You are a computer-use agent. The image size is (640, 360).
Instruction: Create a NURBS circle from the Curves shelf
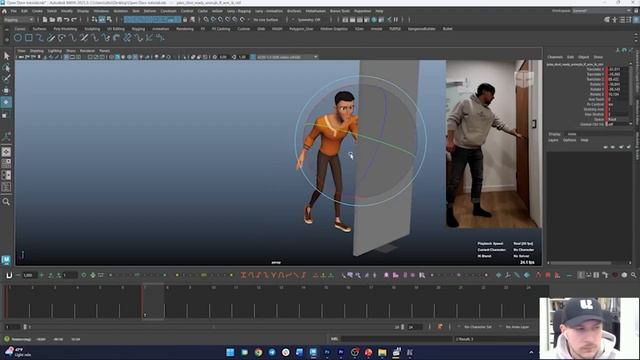click(18, 38)
